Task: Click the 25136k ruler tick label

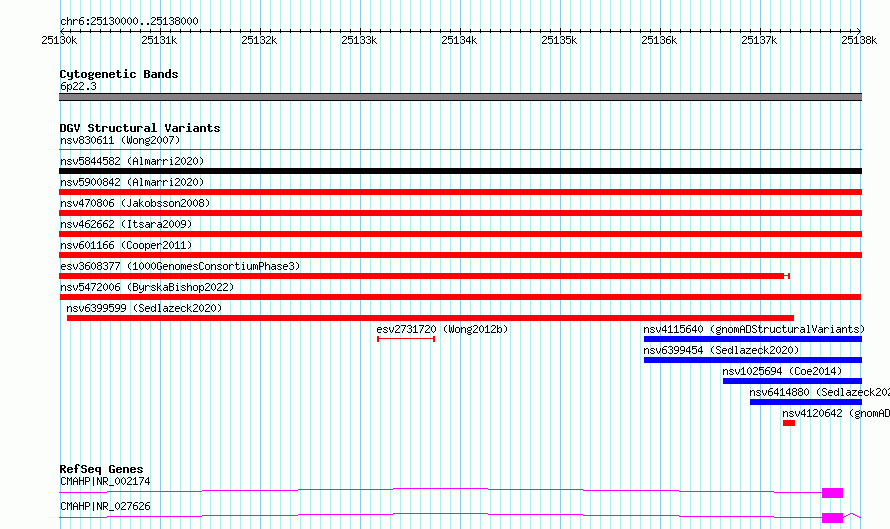Action: point(659,40)
